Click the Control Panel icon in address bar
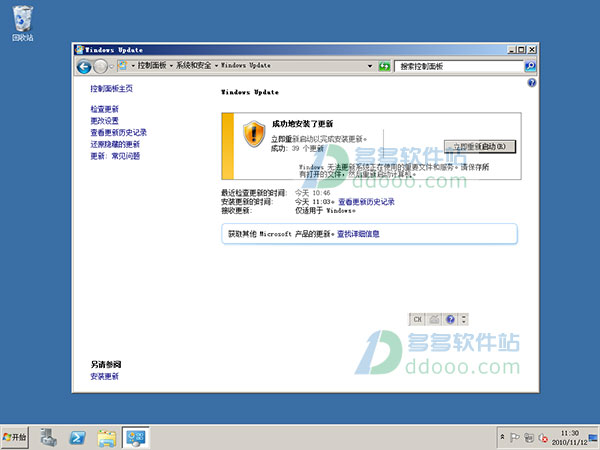This screenshot has height=450, width=600. [122, 66]
